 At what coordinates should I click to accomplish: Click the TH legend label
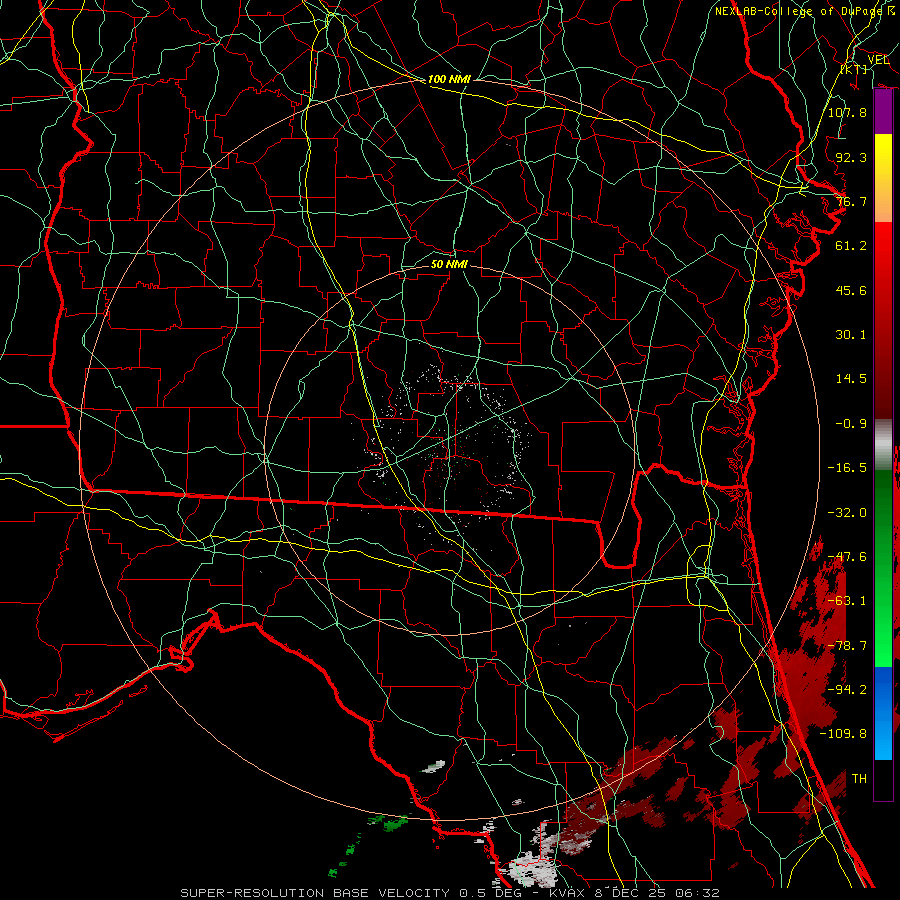pyautogui.click(x=859, y=779)
